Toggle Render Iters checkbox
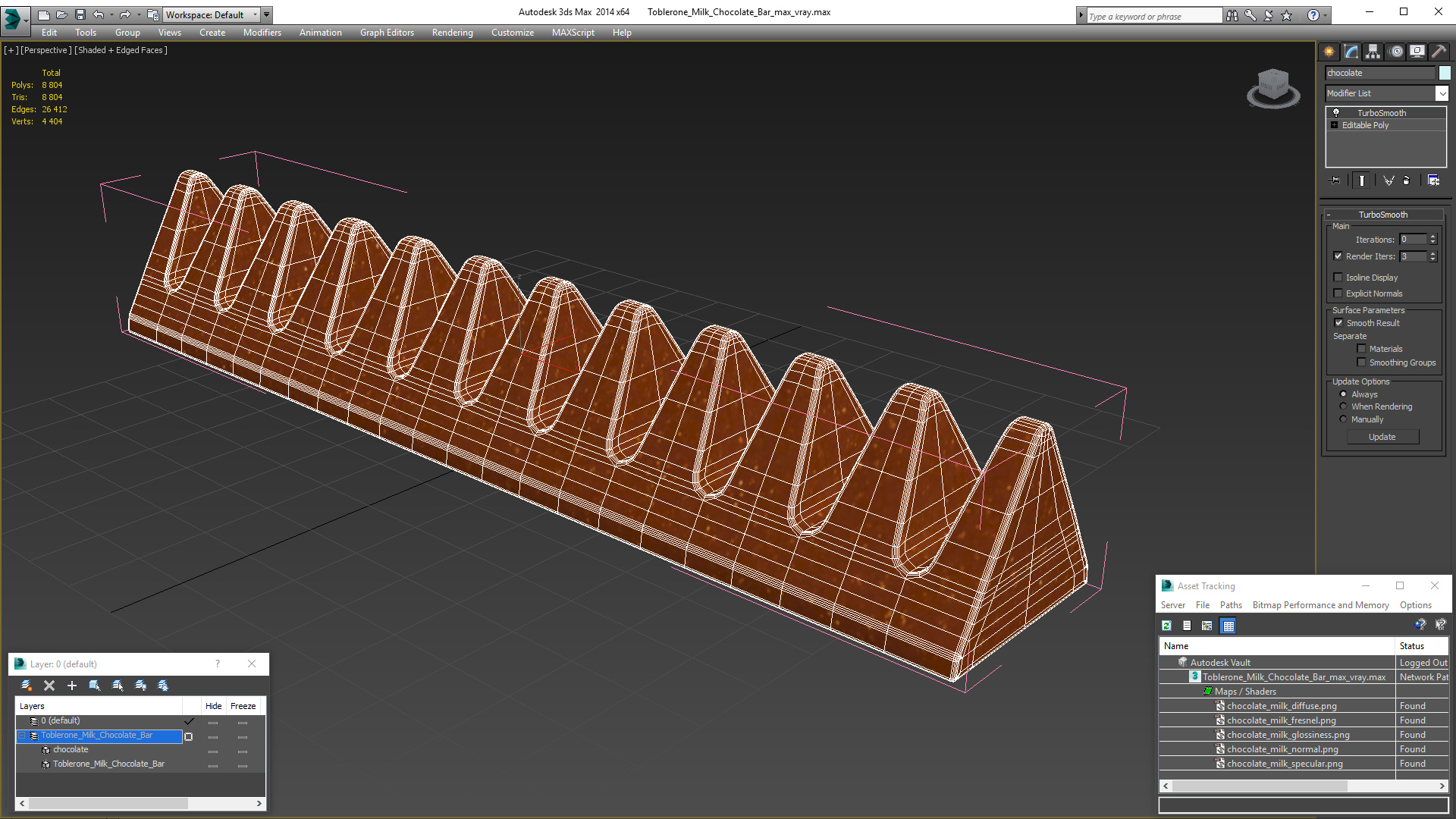Image resolution: width=1456 pixels, height=819 pixels. [x=1338, y=256]
